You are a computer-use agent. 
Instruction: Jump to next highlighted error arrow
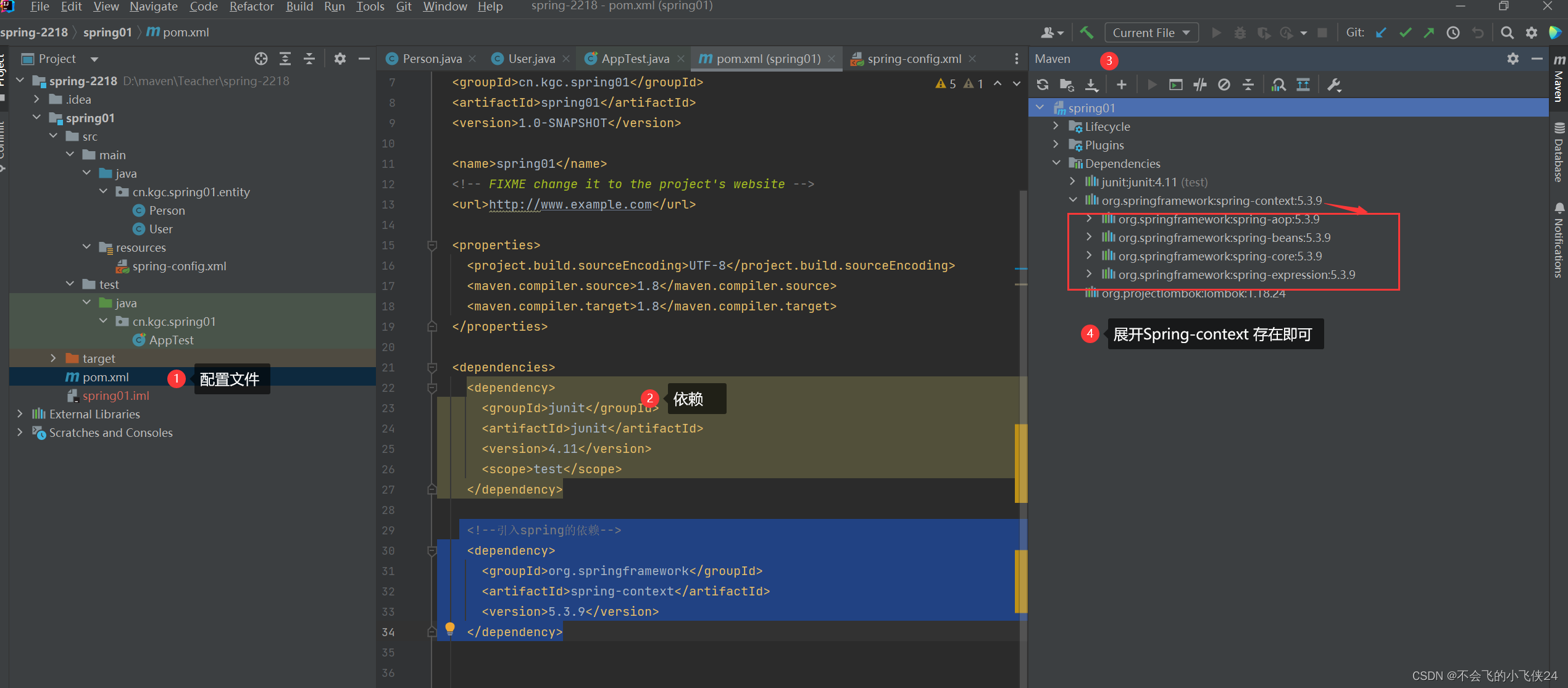click(x=1017, y=83)
